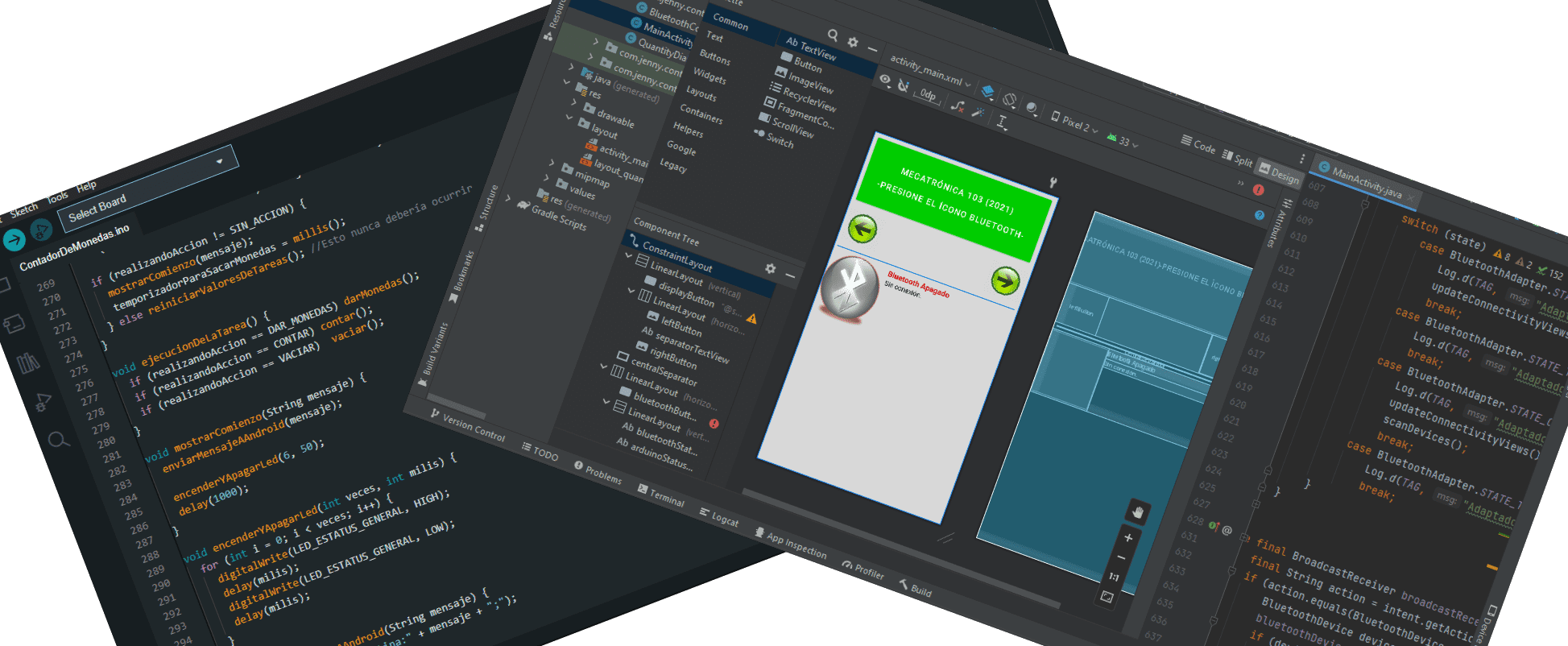Click the Arduino debug button beside upload
The image size is (1568, 646).
pyautogui.click(x=41, y=231)
